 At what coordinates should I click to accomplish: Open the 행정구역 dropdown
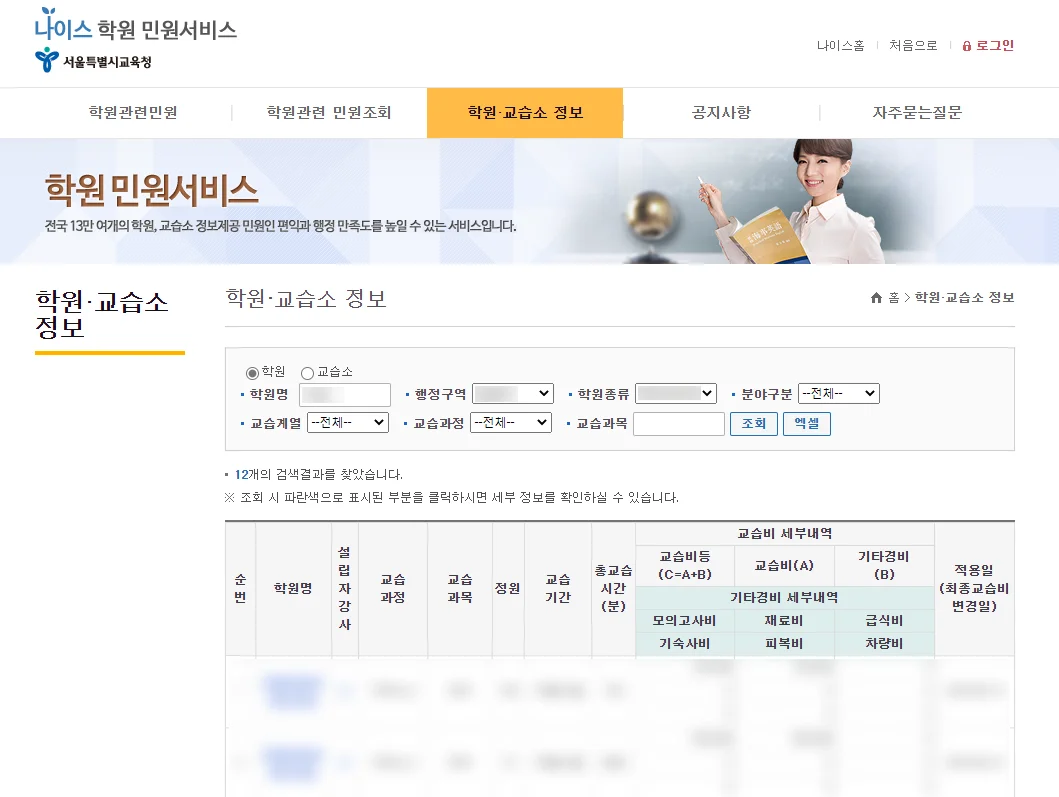(x=512, y=394)
